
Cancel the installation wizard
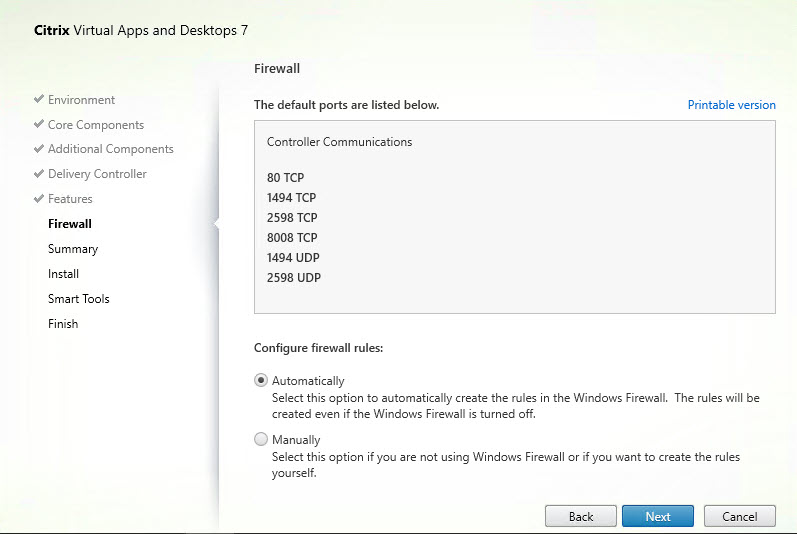(x=739, y=516)
